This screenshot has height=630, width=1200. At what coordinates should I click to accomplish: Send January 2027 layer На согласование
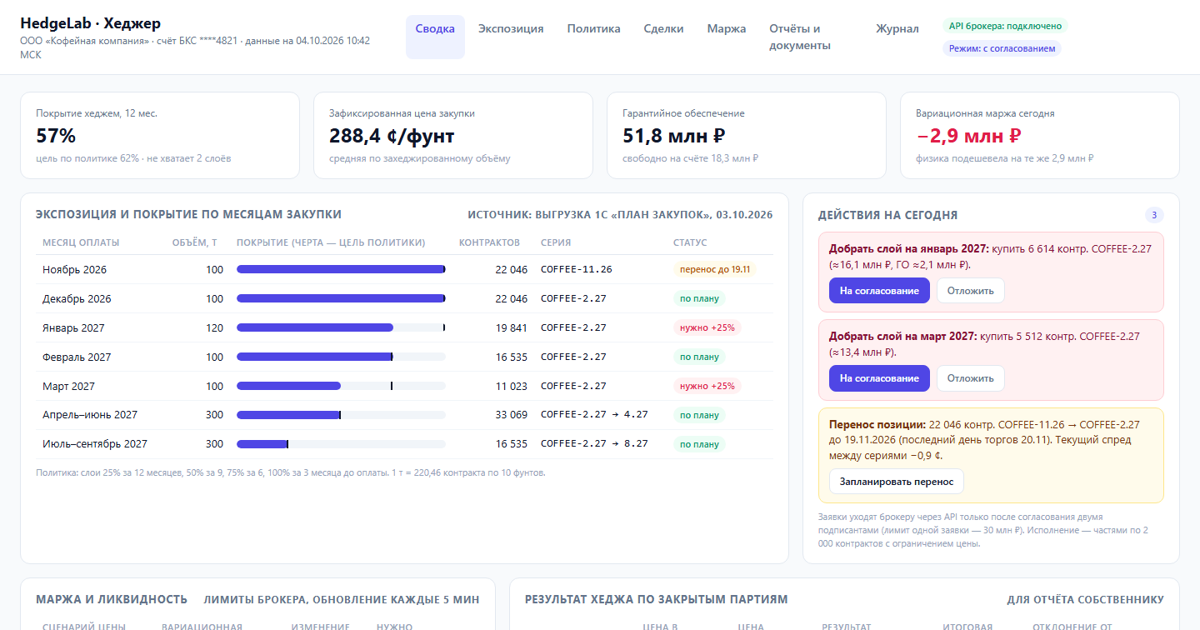[x=879, y=291]
